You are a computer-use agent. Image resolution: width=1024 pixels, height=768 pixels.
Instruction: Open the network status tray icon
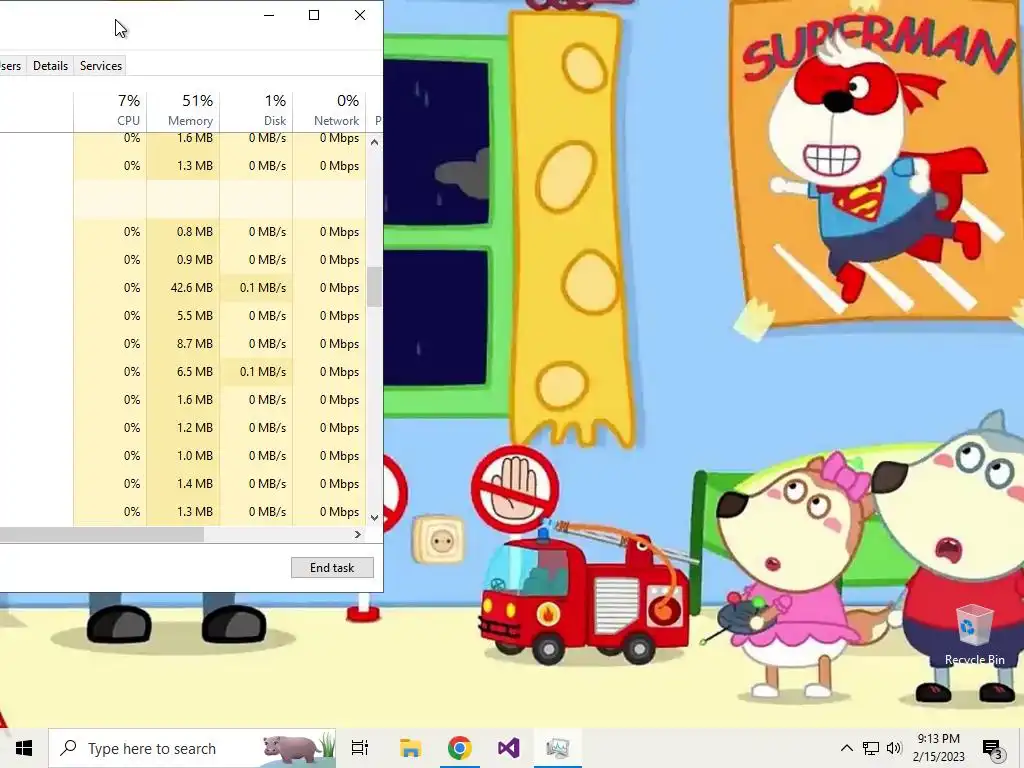click(871, 748)
